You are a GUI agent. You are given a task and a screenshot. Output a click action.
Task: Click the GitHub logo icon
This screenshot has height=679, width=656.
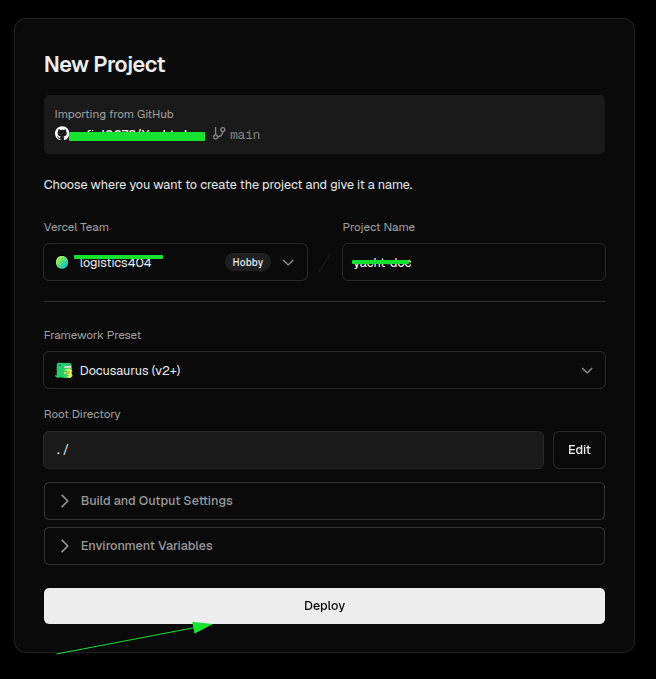[x=62, y=133]
